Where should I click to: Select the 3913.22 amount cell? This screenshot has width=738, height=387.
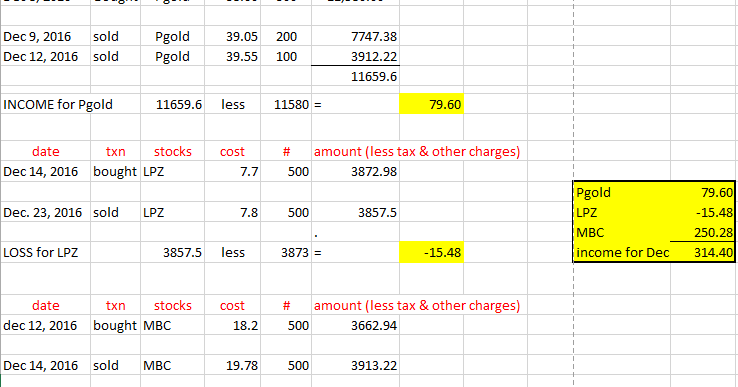click(x=355, y=365)
